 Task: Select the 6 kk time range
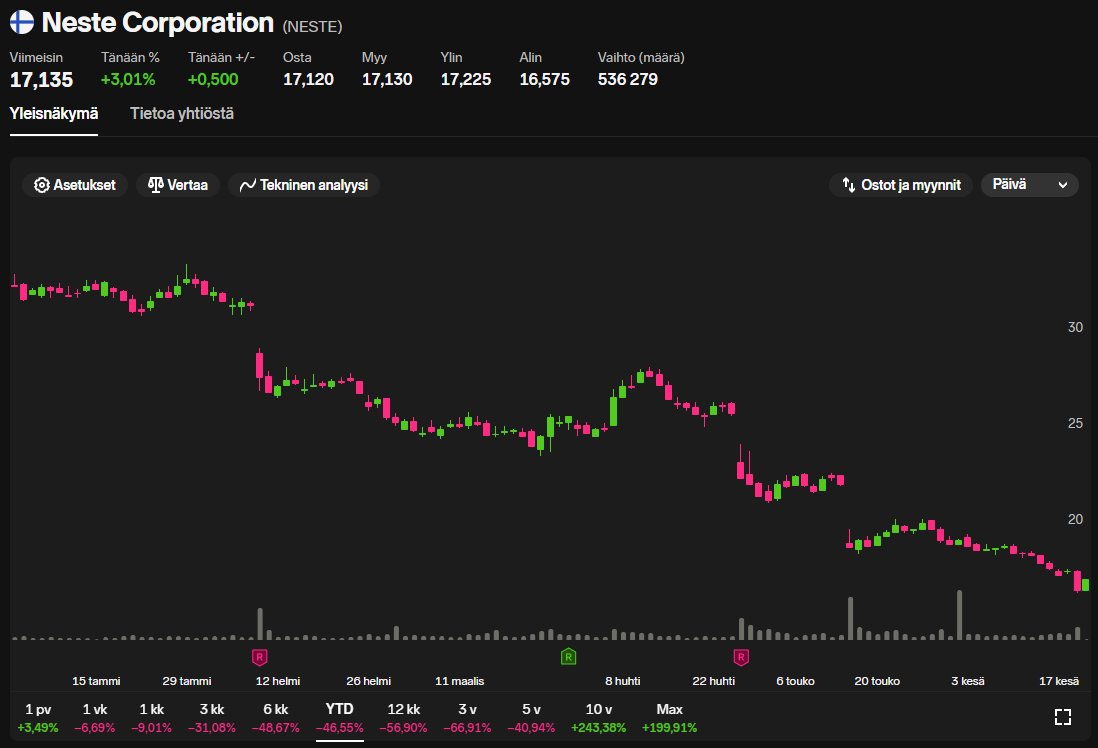click(275, 718)
